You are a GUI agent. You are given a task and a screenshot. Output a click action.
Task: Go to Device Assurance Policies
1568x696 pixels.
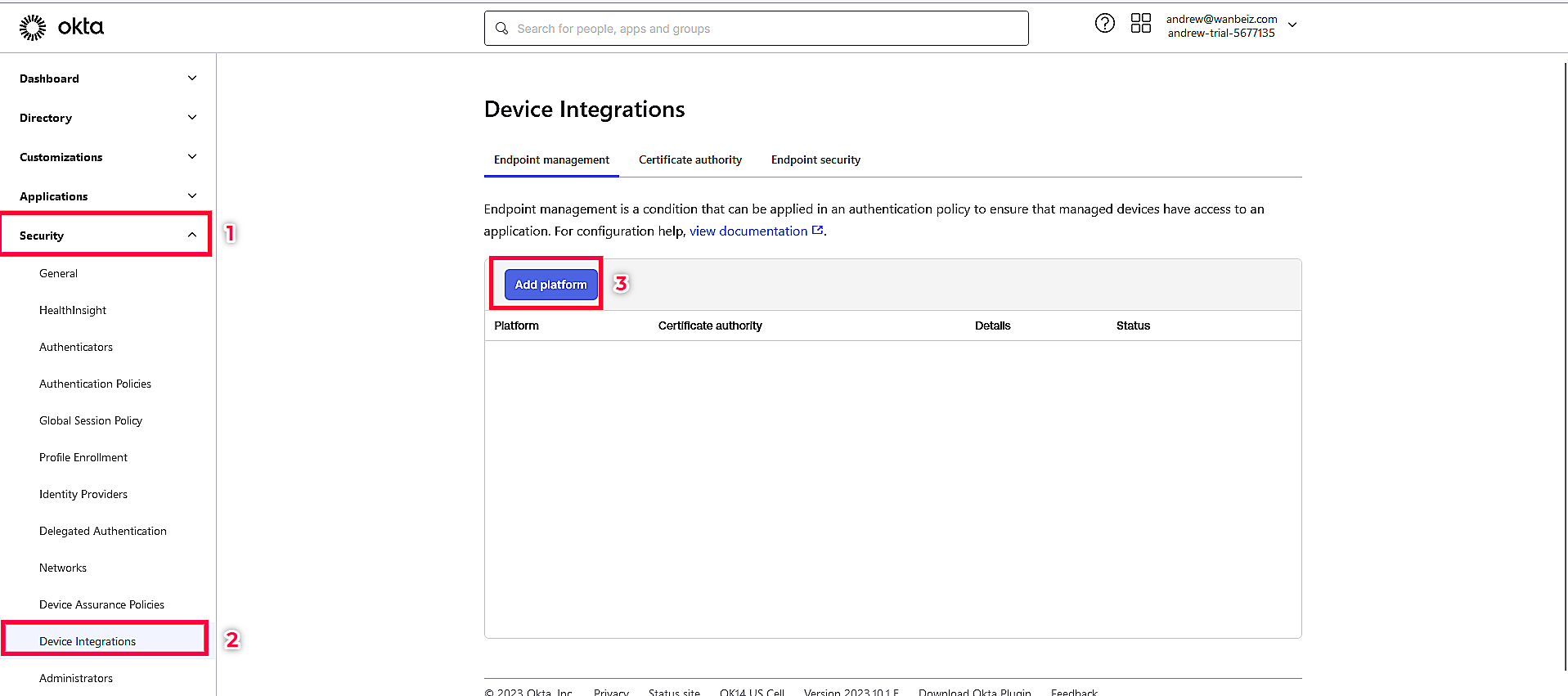point(101,605)
